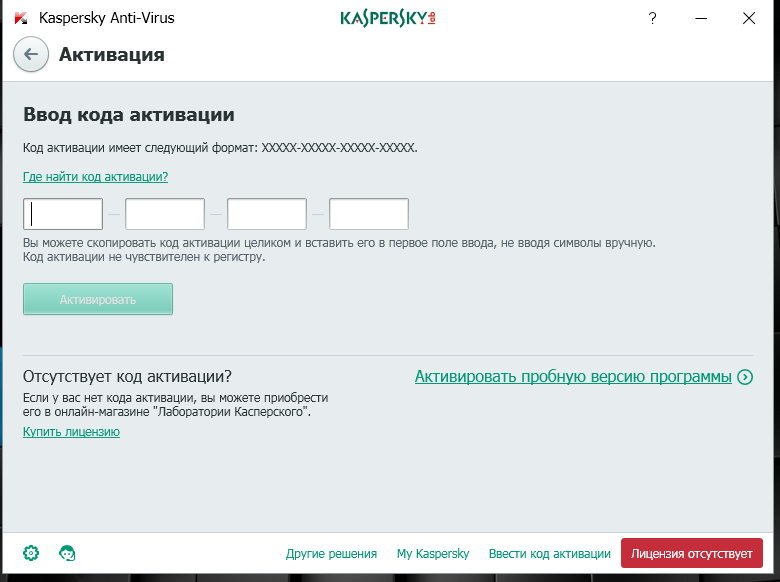Click the first activation code field
Screen dimensions: 780x582
point(63,214)
